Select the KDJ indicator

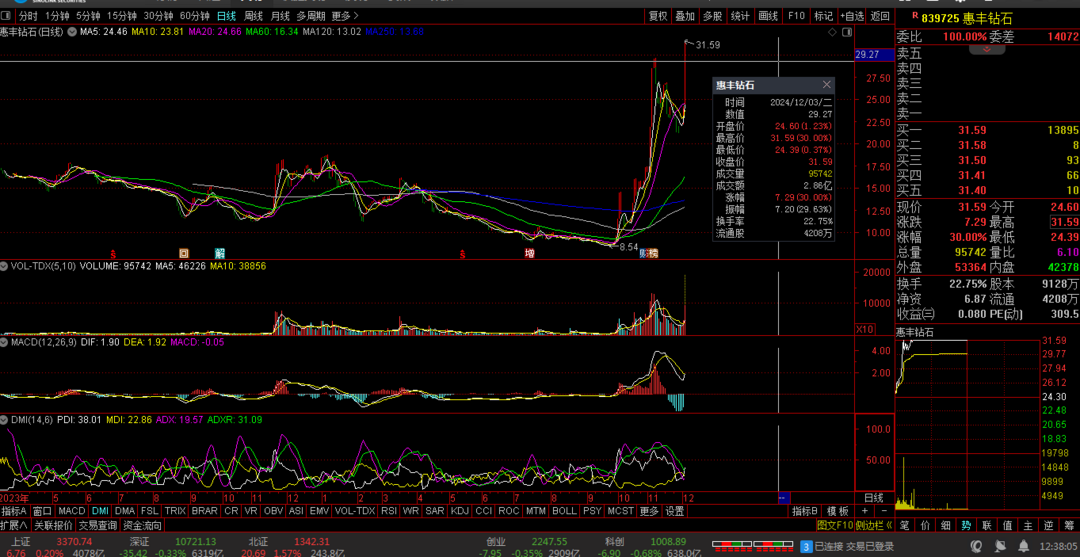pyautogui.click(x=459, y=511)
